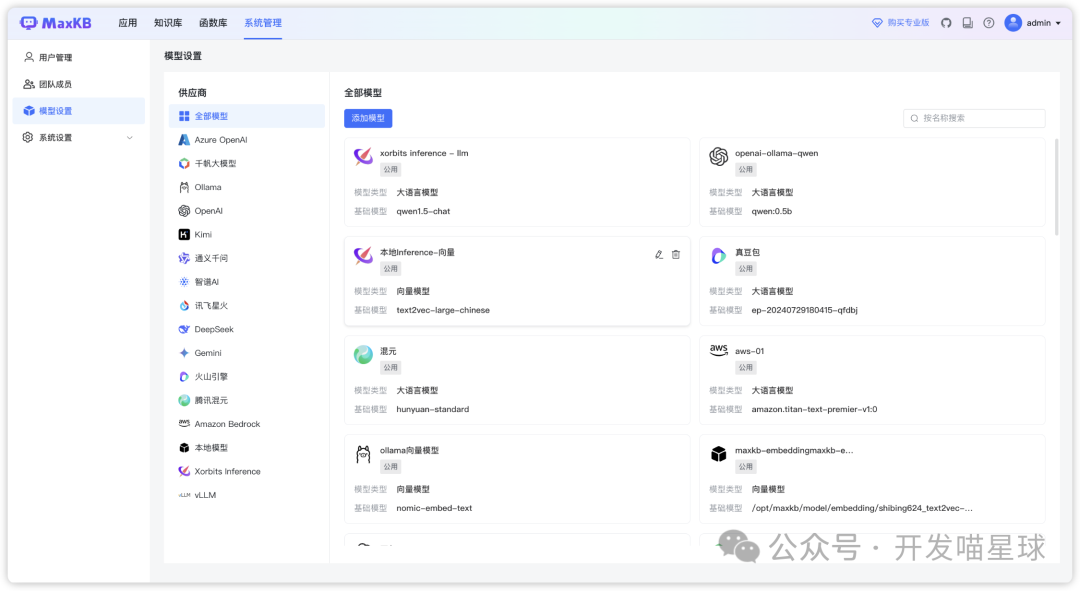Click the Amazon Bedrock aws icon
1080x591 pixels.
coord(184,424)
